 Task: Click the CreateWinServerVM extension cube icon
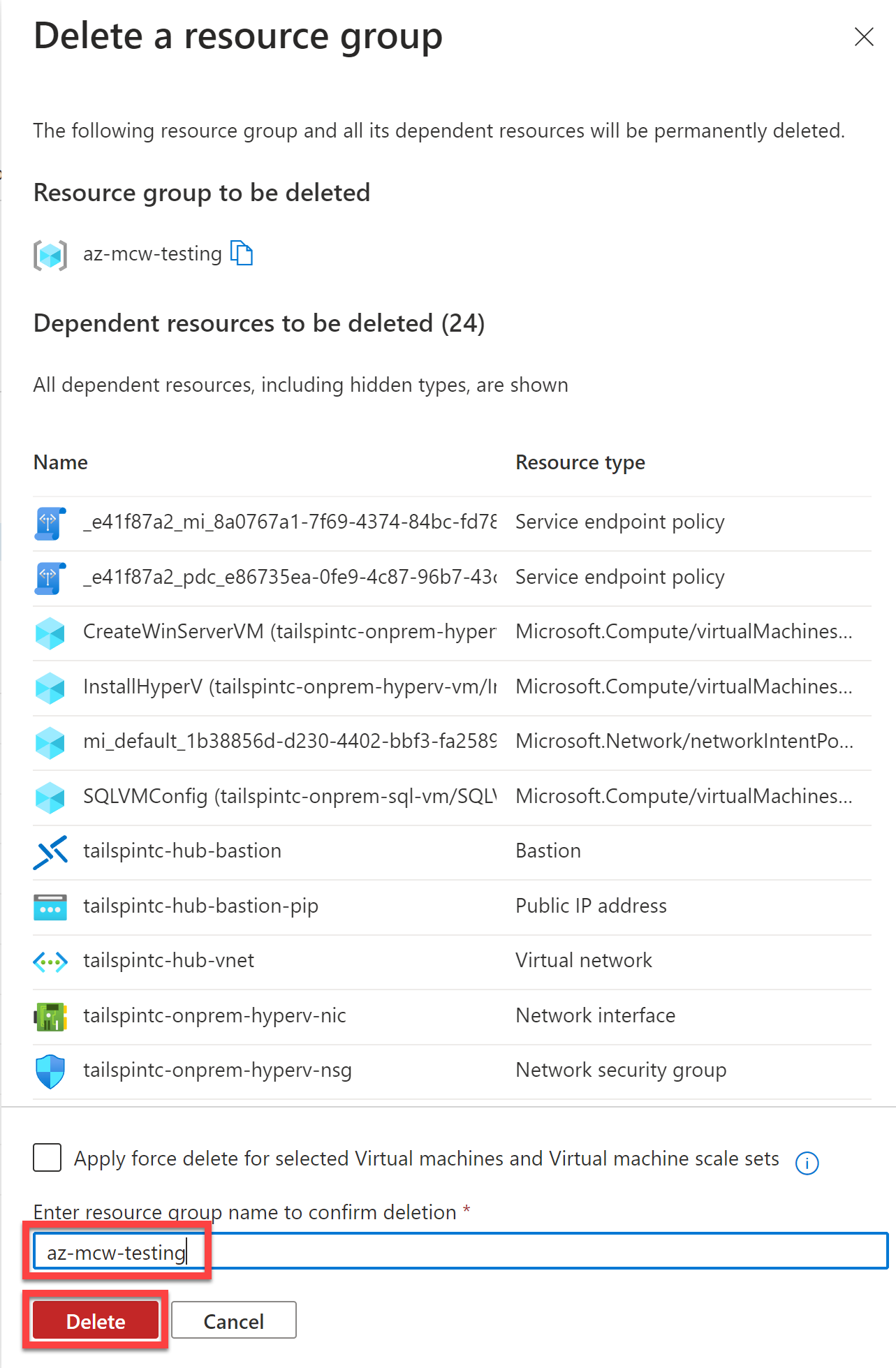50,633
